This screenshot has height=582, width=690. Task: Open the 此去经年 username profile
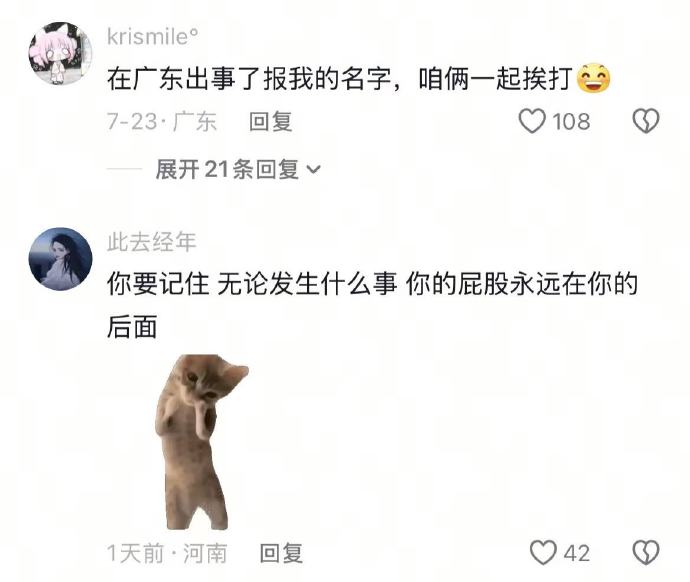(x=151, y=242)
